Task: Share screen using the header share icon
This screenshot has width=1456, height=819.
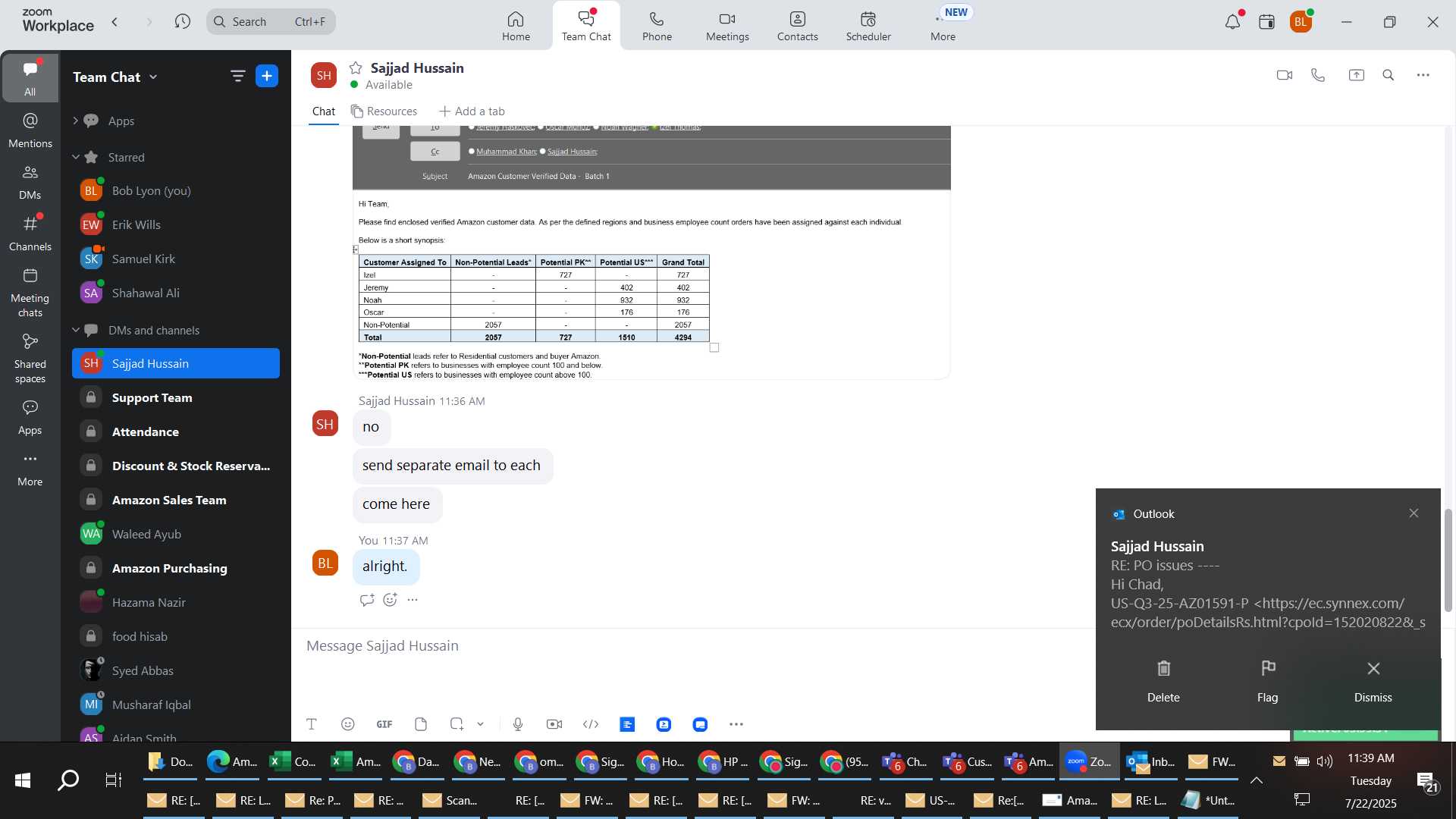Action: (1356, 75)
